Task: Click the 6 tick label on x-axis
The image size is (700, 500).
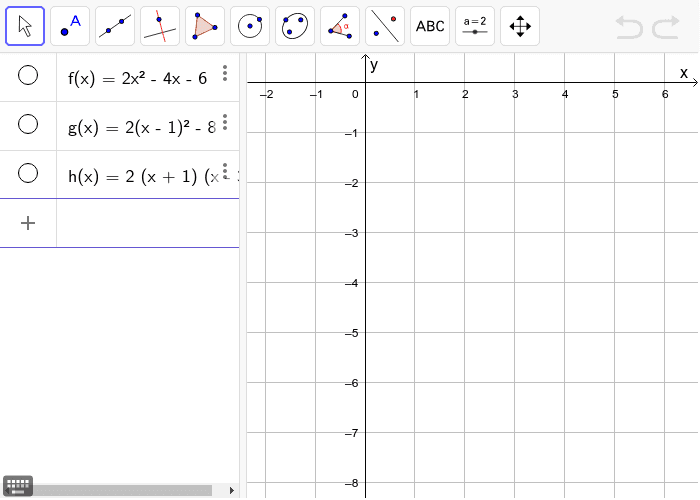Action: [x=665, y=94]
